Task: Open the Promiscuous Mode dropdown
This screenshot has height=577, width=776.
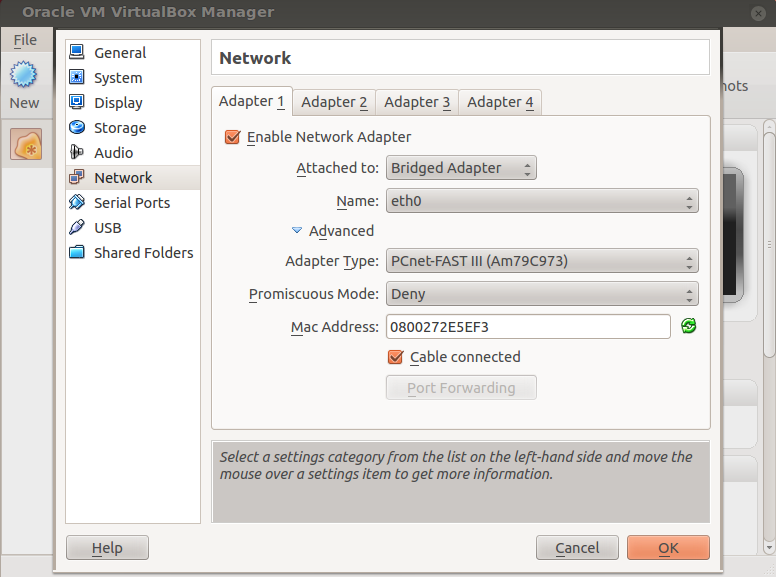Action: tap(542, 294)
